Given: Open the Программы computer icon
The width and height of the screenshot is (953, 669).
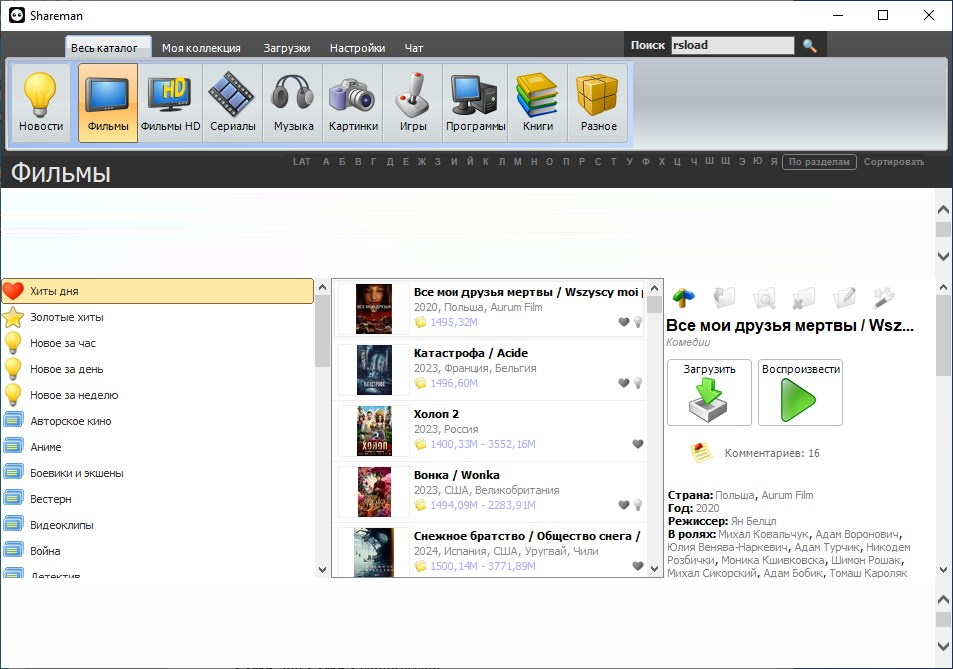Looking at the screenshot, I should click(476, 102).
